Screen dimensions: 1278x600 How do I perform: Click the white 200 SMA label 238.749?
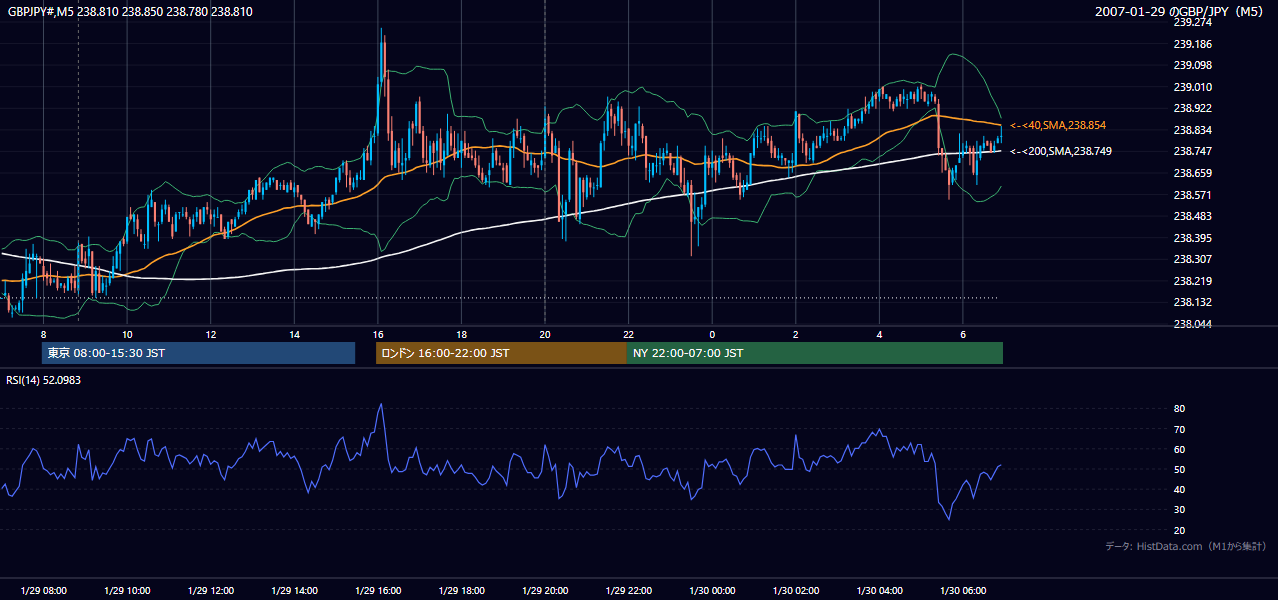coord(1061,151)
